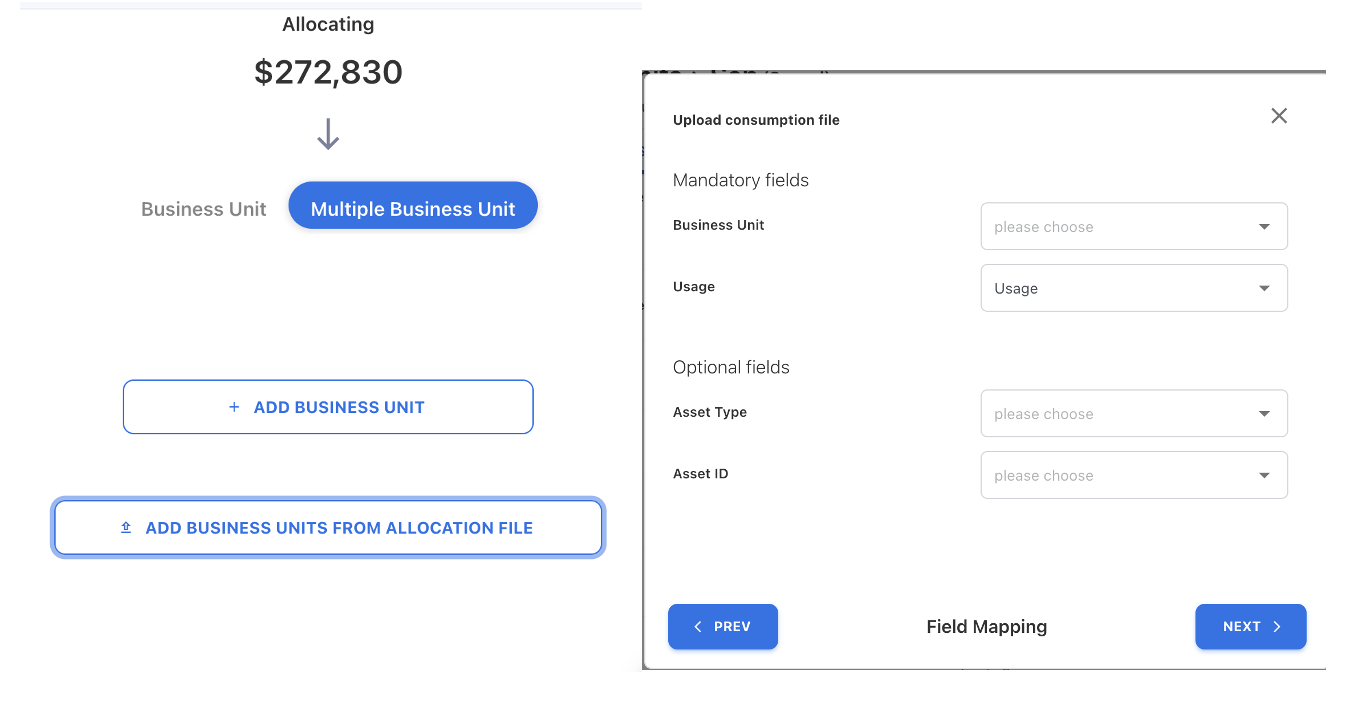Open the Asset ID dropdown
This screenshot has height=706, width=1362.
coord(1133,476)
